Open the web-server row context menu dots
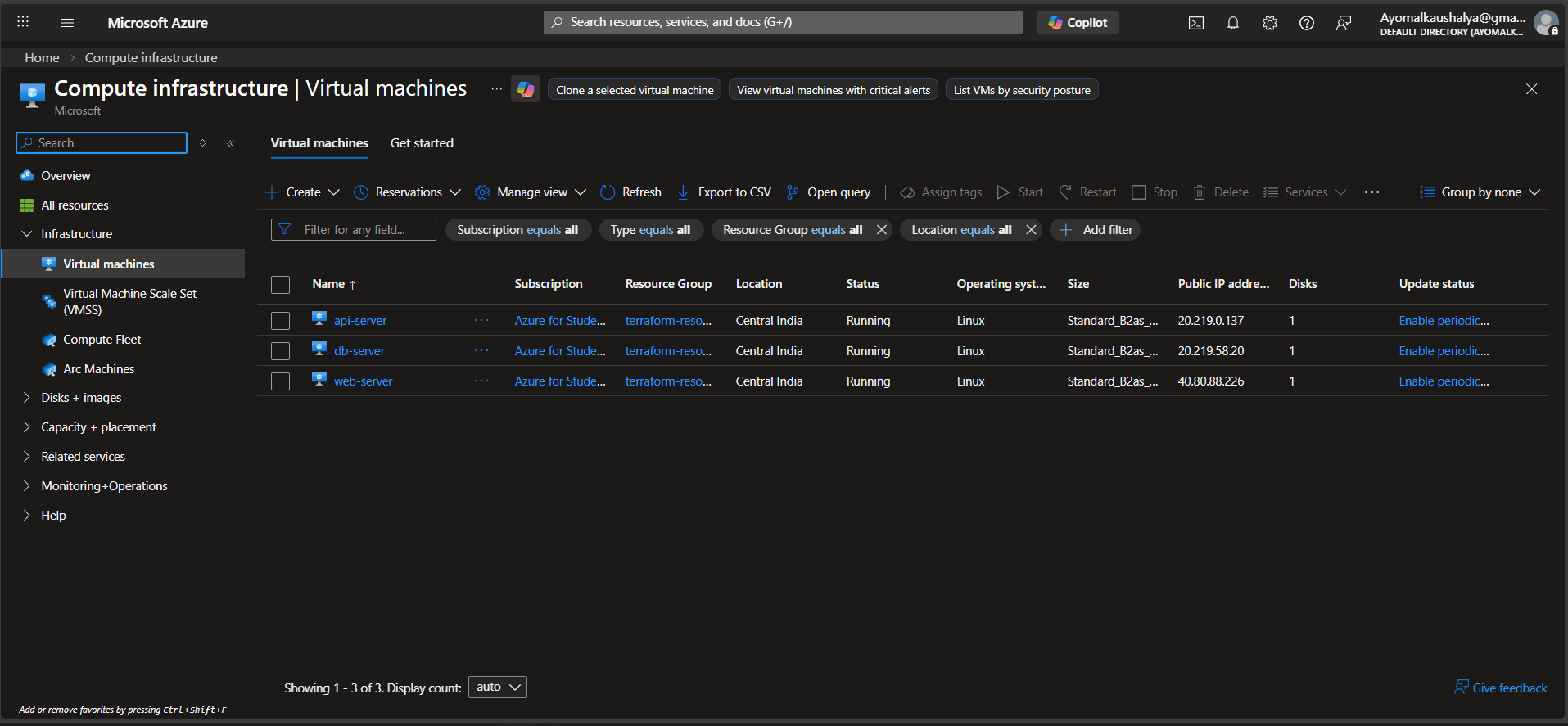Screen dimensions: 1568x726 pyautogui.click(x=481, y=381)
